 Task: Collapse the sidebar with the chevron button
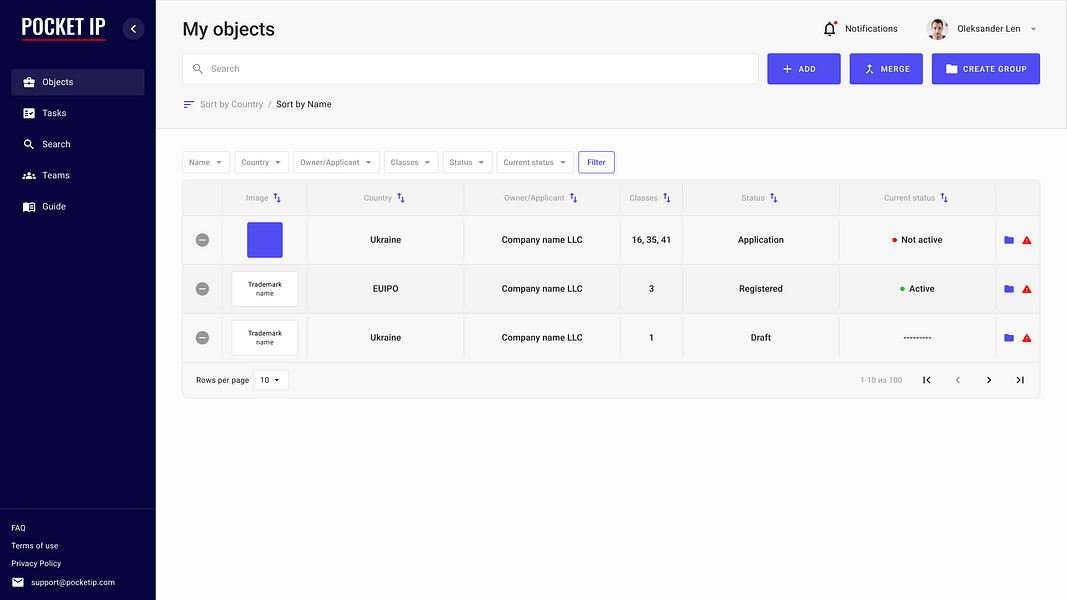[x=133, y=29]
